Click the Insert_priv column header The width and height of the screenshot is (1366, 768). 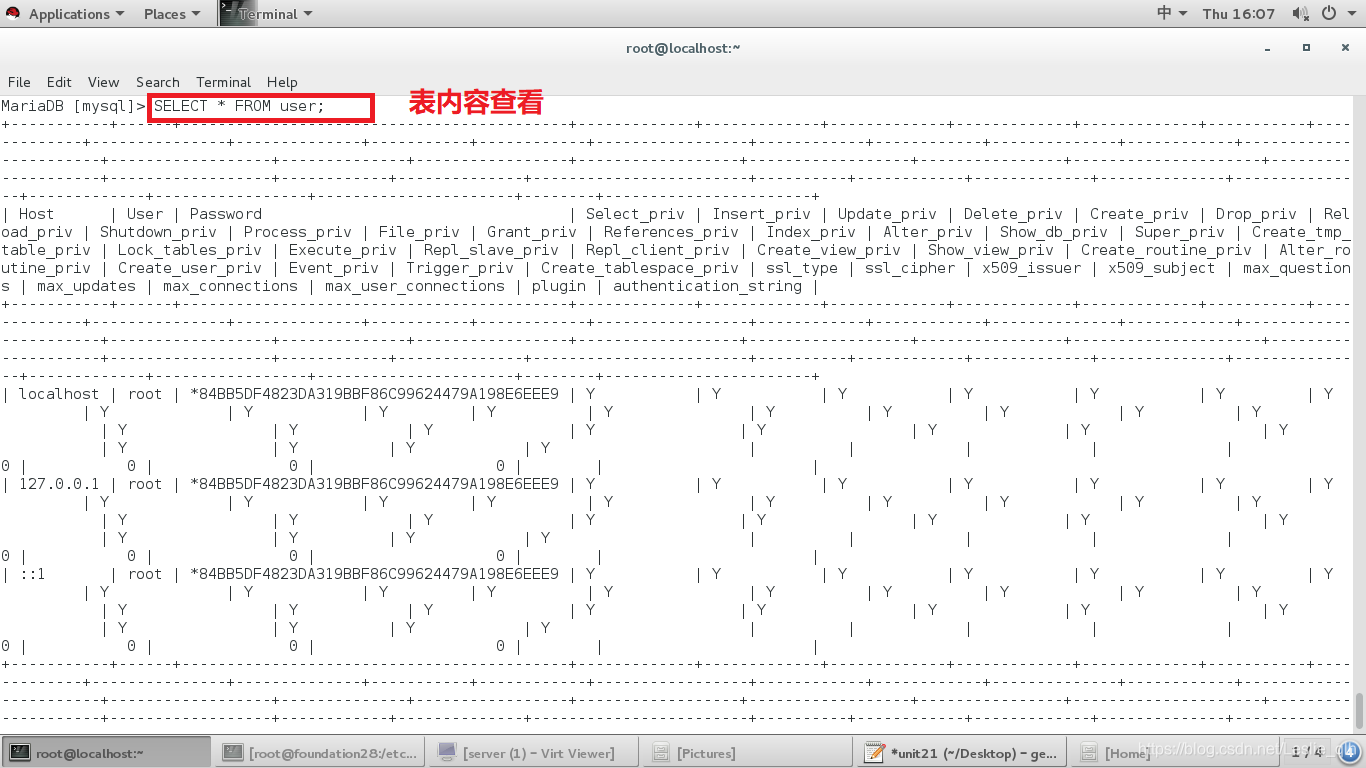[761, 214]
